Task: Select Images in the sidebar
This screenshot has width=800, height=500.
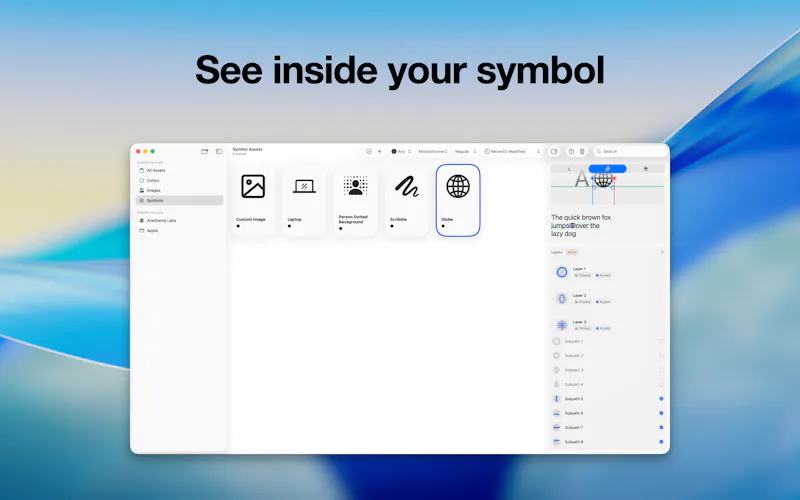Action: click(179, 190)
